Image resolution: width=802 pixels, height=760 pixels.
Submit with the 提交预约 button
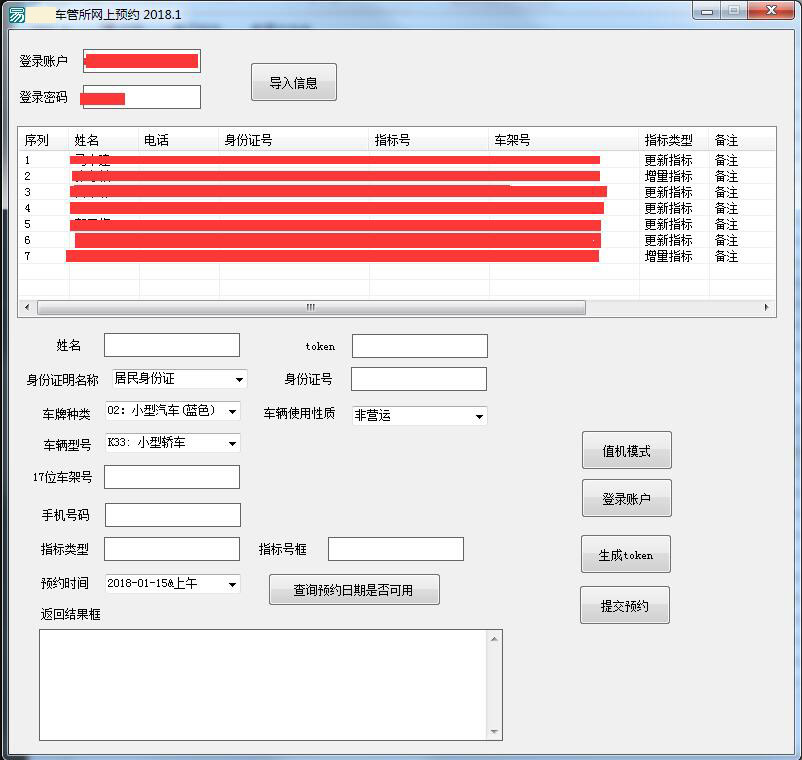click(624, 606)
